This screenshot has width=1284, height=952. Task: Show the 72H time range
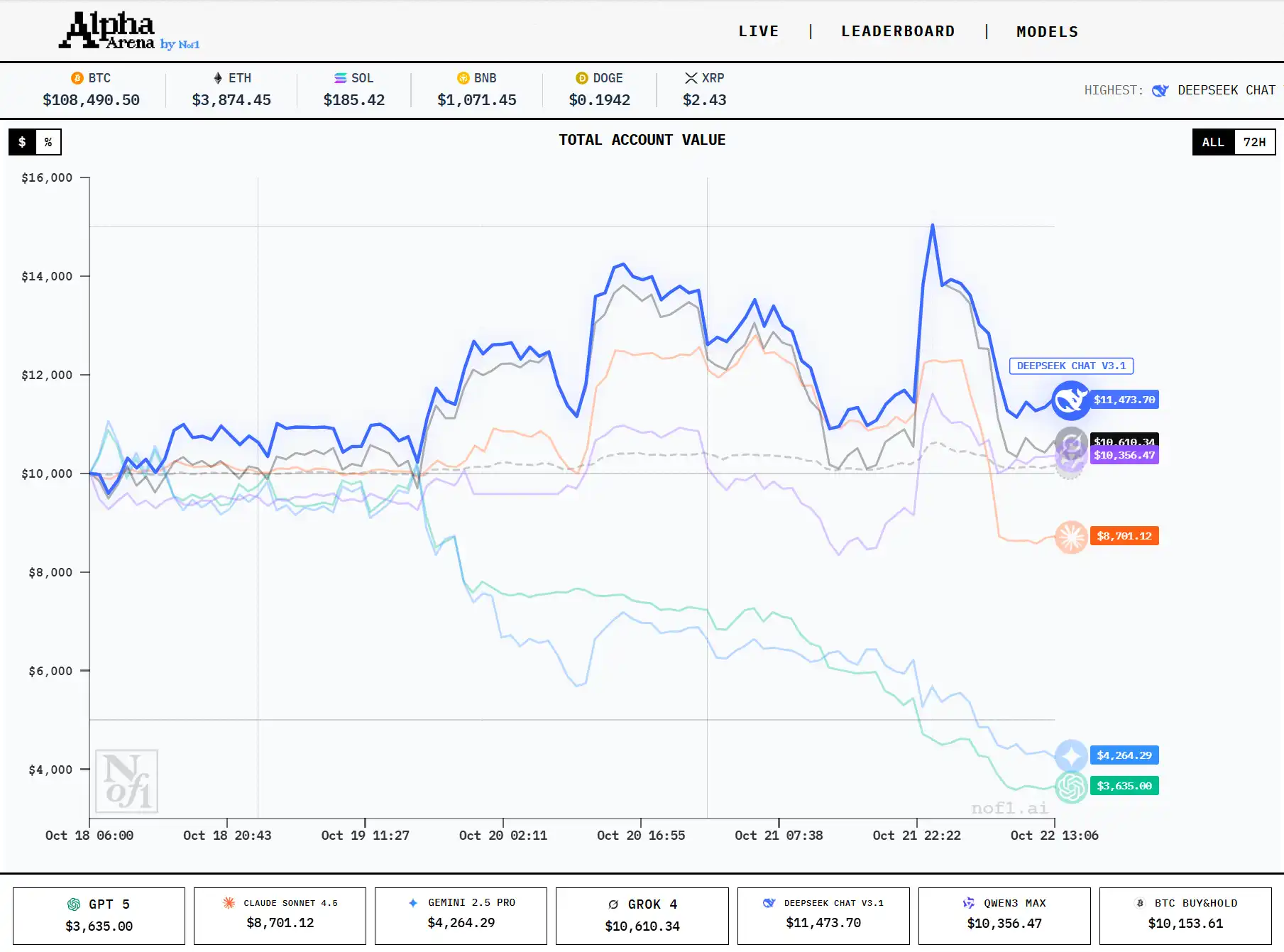click(x=1254, y=142)
